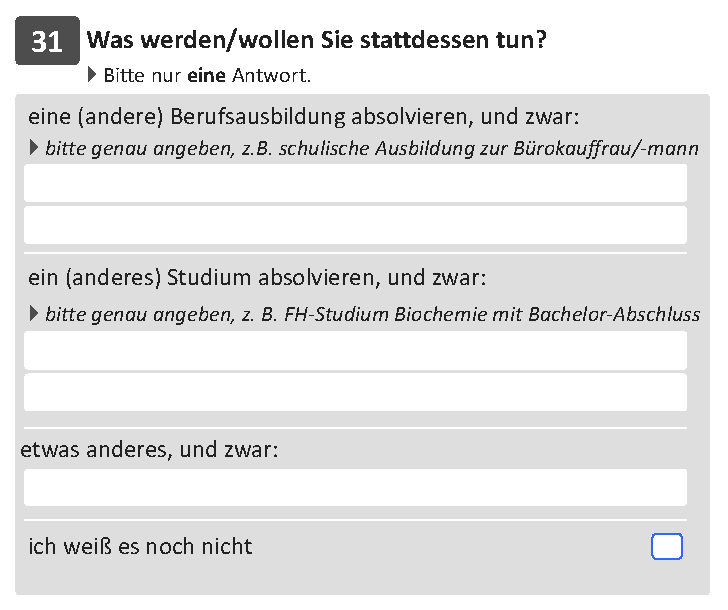728x610 pixels.
Task: Focus the "etwas anderes, und zwar" text field
Action: (x=355, y=487)
